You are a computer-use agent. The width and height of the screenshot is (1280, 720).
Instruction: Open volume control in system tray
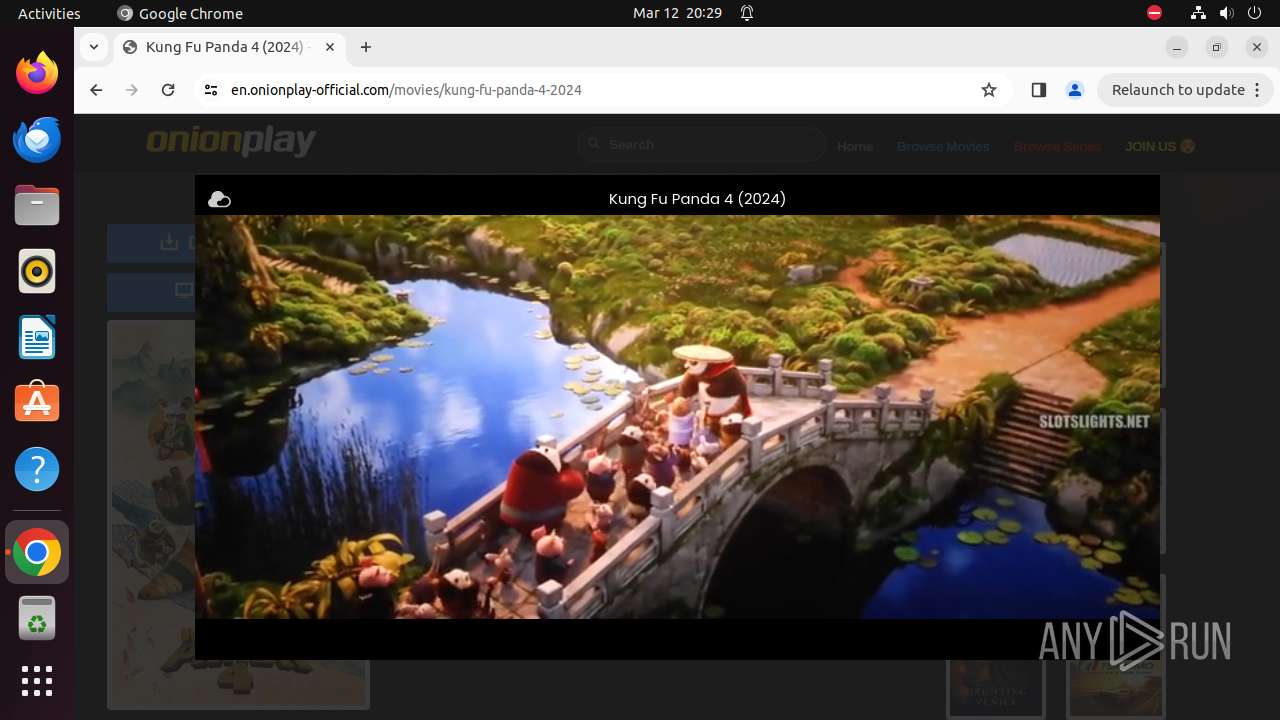[1227, 13]
